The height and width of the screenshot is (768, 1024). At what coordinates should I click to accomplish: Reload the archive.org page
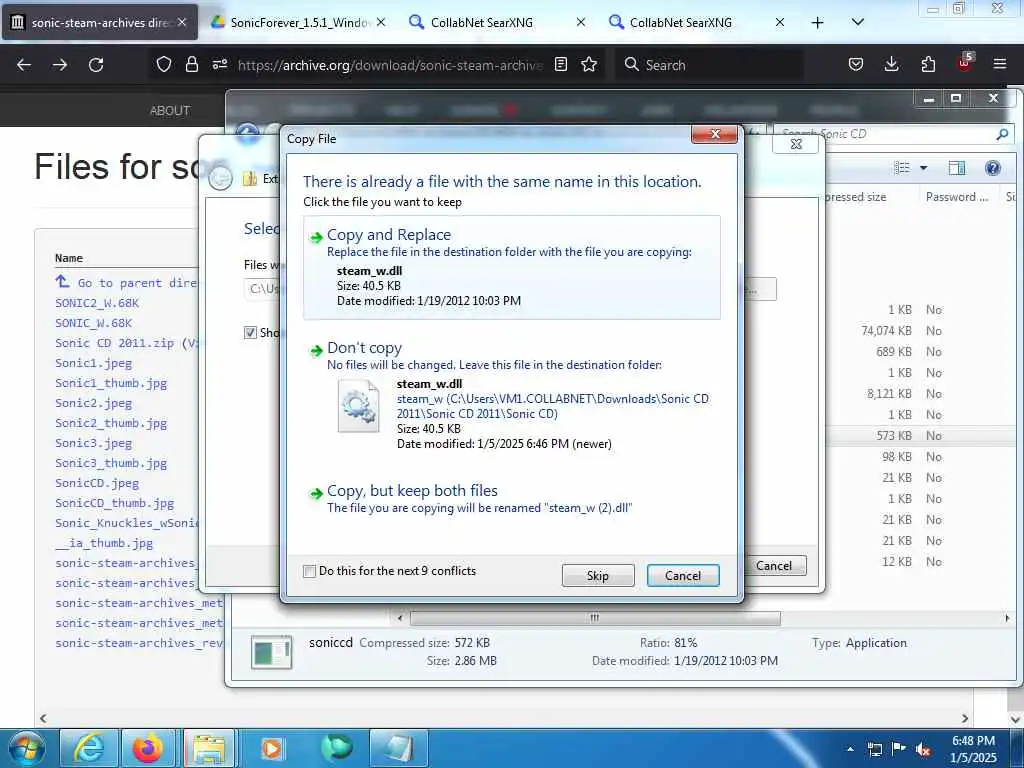(96, 65)
